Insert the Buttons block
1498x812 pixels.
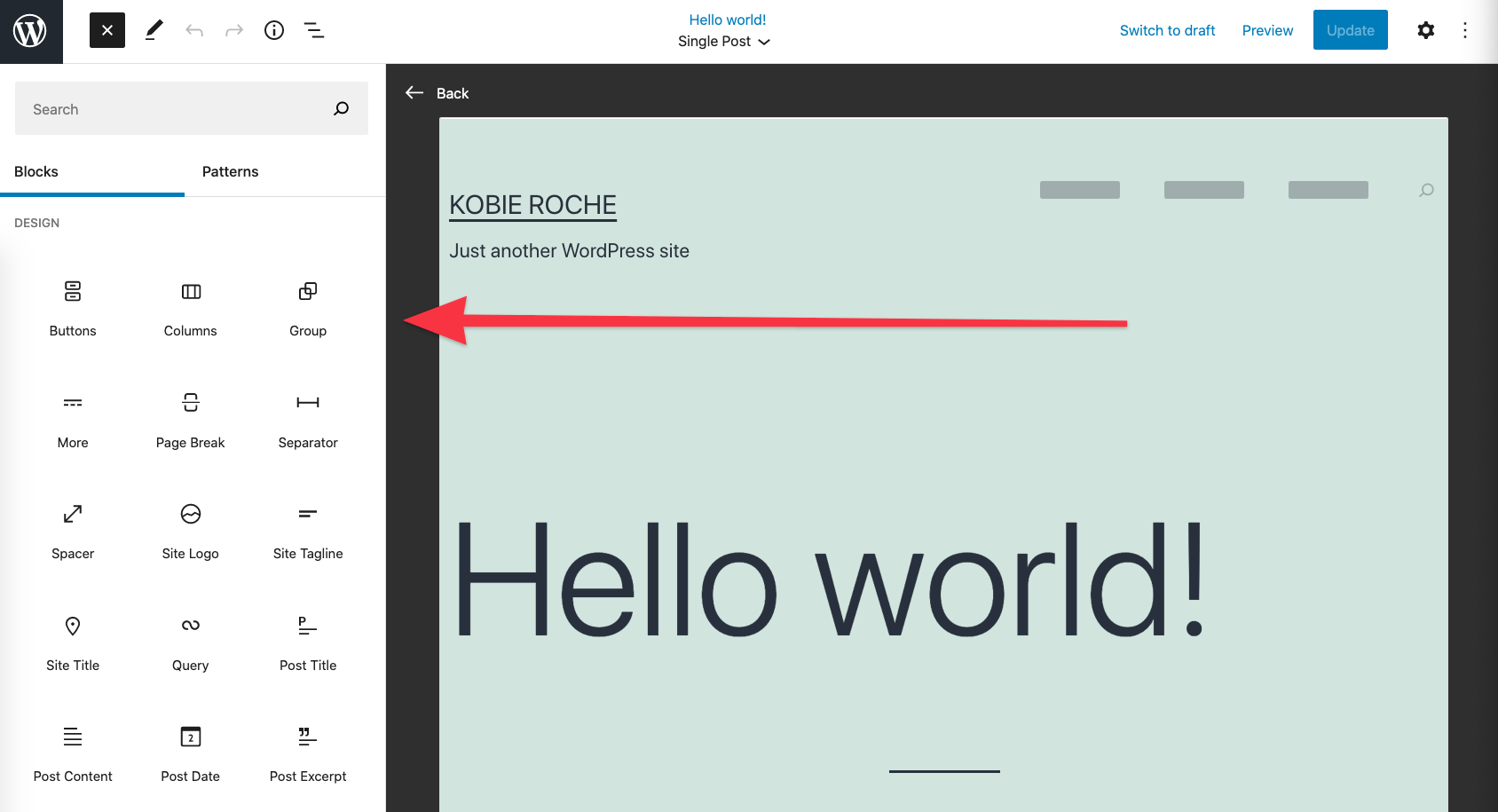(73, 309)
